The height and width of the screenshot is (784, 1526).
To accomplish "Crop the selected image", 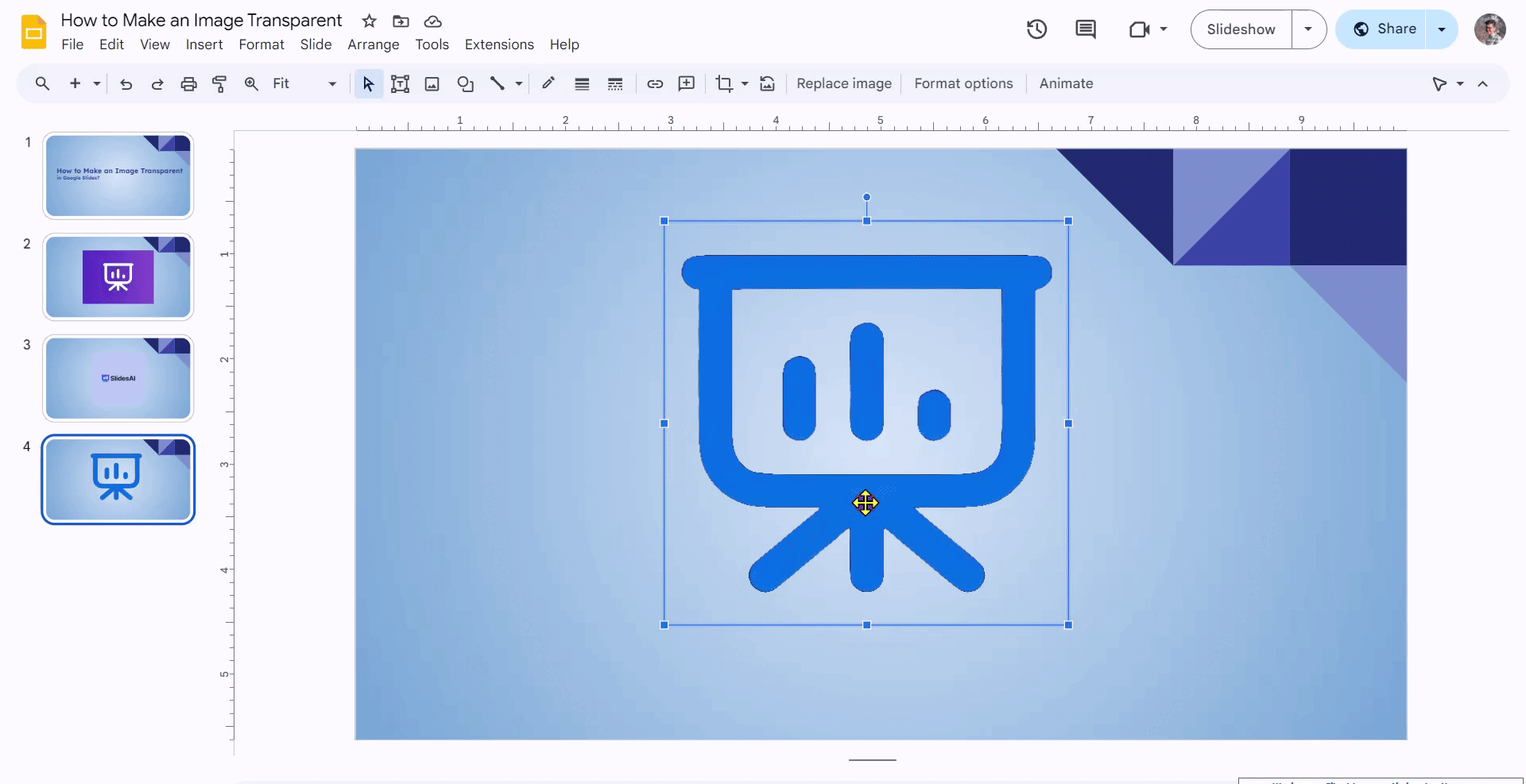I will tap(724, 83).
